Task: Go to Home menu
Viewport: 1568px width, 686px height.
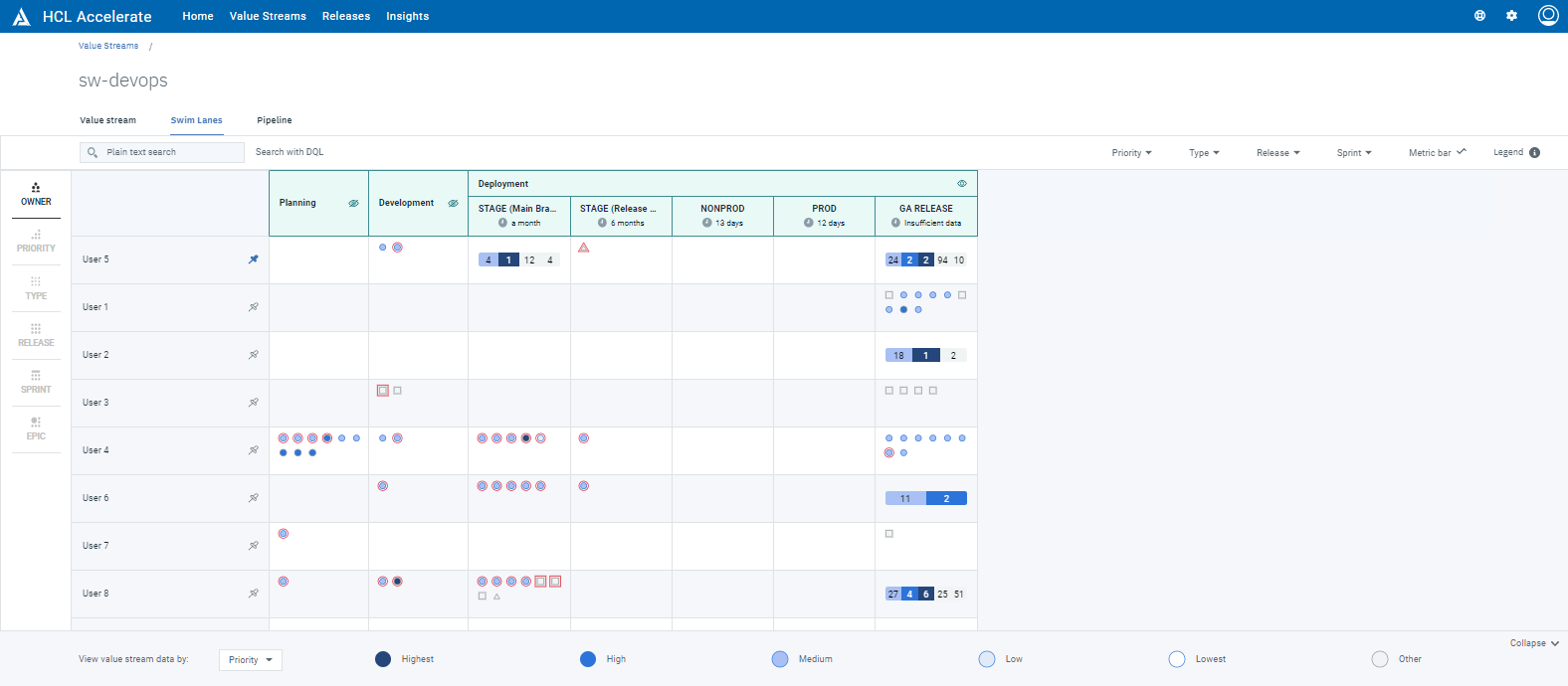Action: [198, 16]
